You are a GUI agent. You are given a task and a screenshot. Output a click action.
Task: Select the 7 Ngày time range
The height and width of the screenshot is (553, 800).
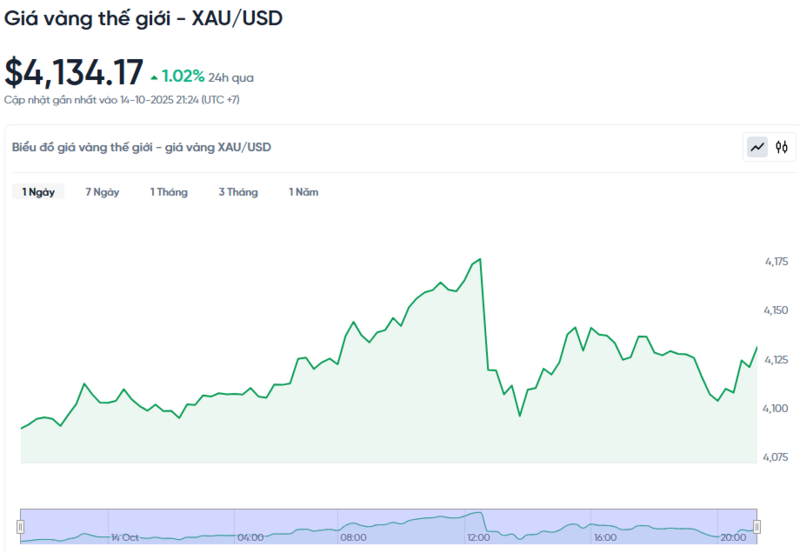pyautogui.click(x=102, y=192)
